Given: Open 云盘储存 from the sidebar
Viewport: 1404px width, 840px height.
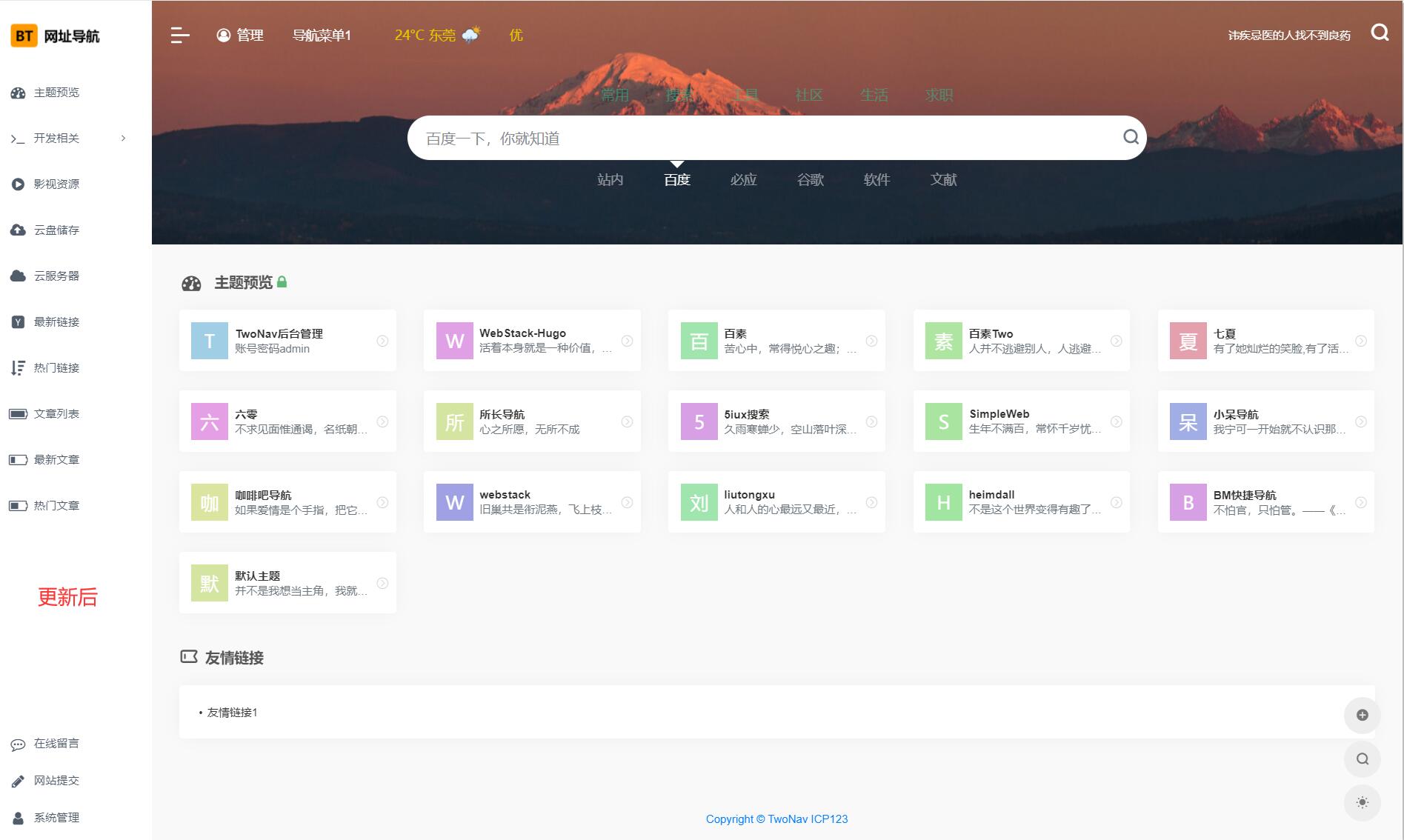Looking at the screenshot, I should (x=56, y=230).
